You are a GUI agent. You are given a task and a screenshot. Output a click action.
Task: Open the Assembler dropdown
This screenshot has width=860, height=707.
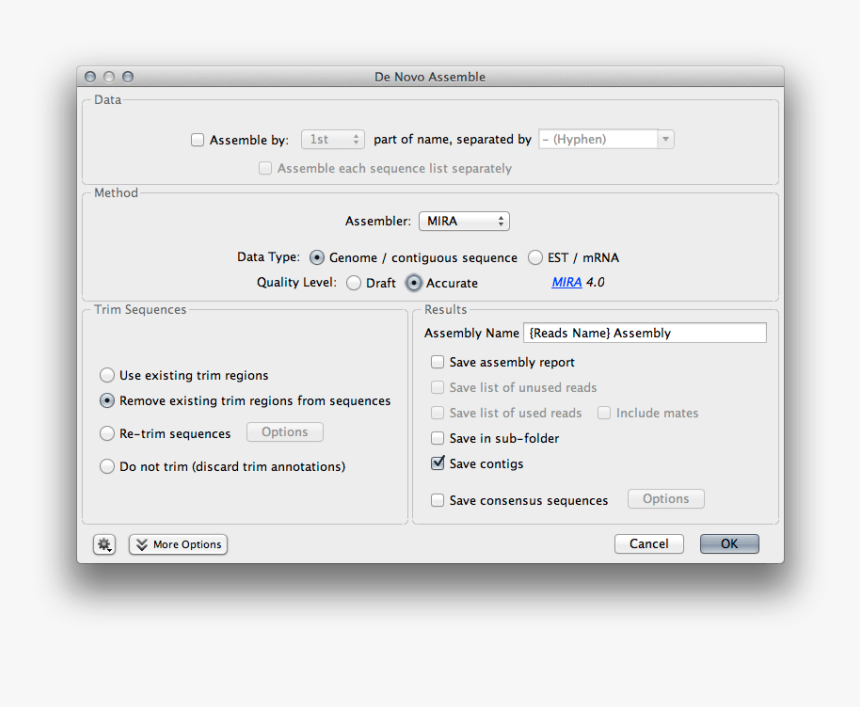coord(463,221)
